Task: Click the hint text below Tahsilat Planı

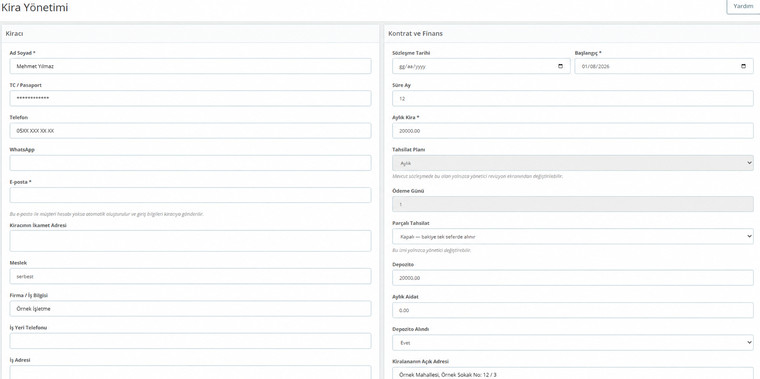Action: pyautogui.click(x=477, y=176)
